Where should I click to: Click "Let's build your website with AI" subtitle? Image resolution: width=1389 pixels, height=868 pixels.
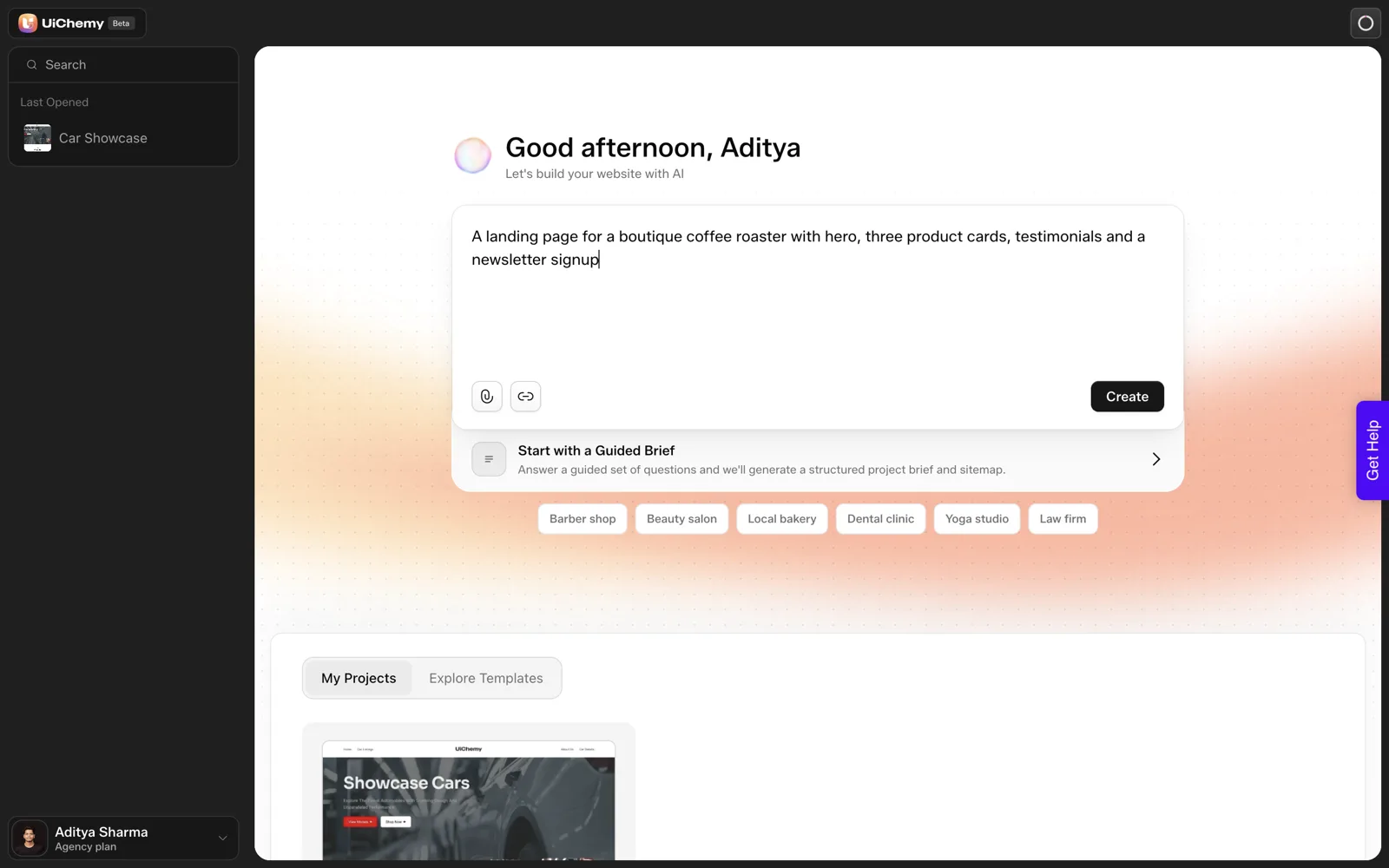[595, 174]
